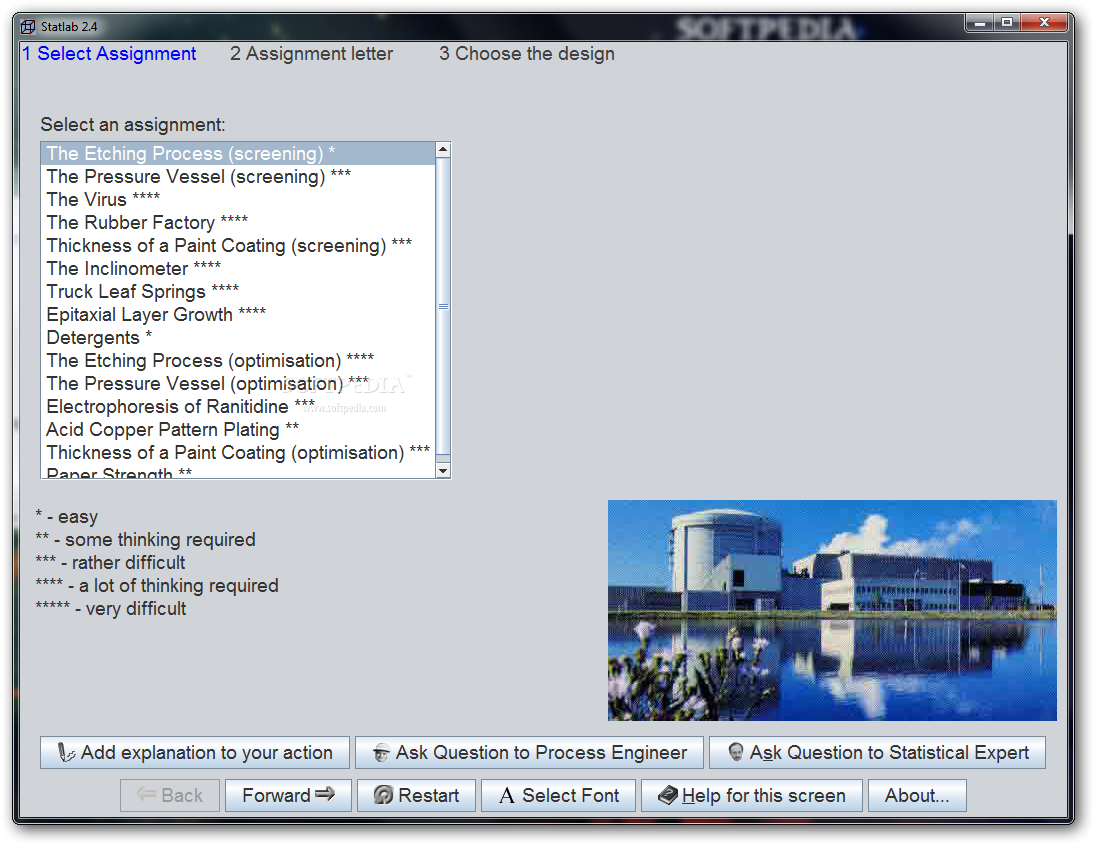Open the Select Assignment step tab
Image resolution: width=1095 pixels, height=845 pixels.
(x=109, y=54)
